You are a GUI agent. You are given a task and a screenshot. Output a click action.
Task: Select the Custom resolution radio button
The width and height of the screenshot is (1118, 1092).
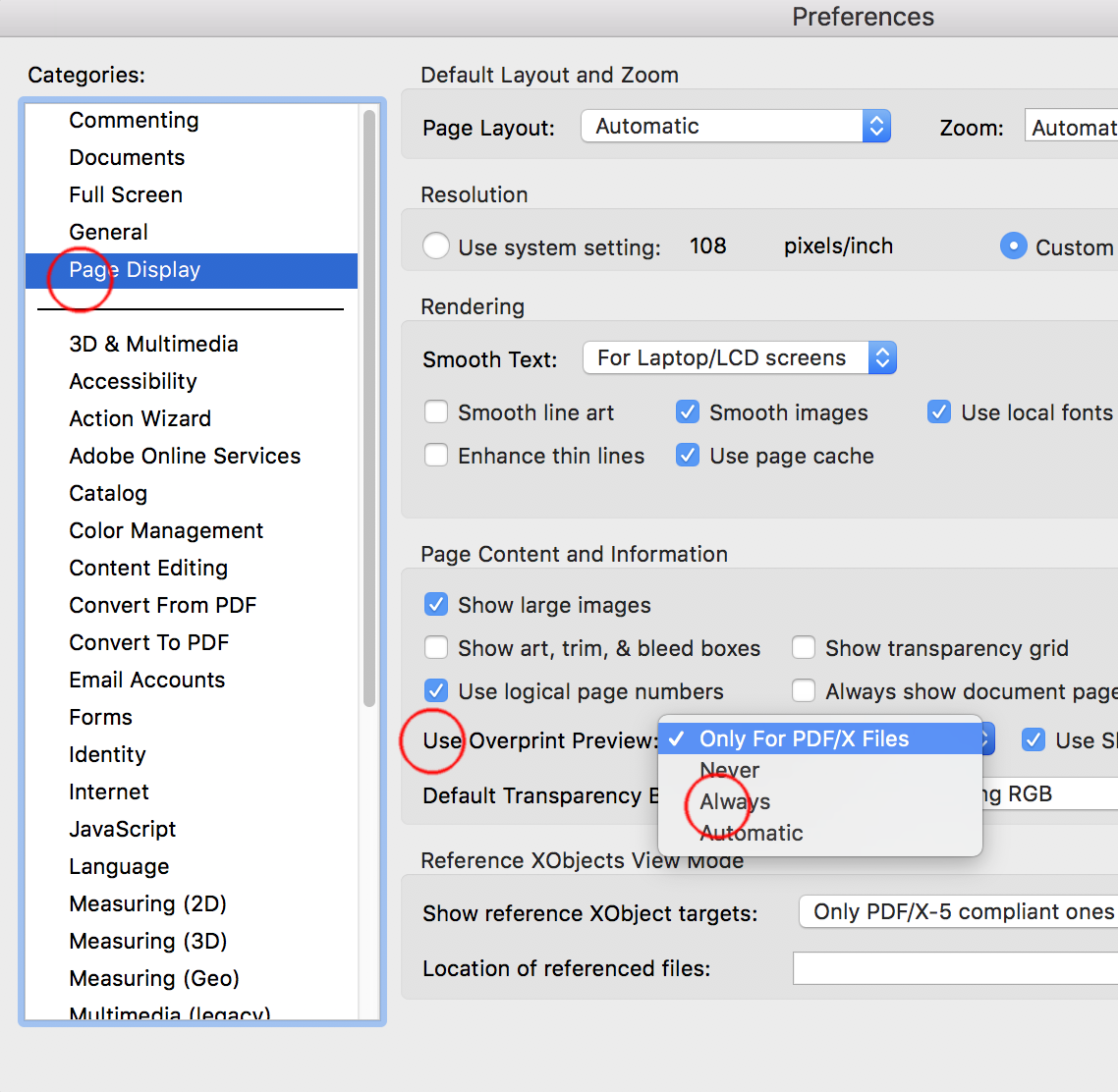click(1013, 246)
